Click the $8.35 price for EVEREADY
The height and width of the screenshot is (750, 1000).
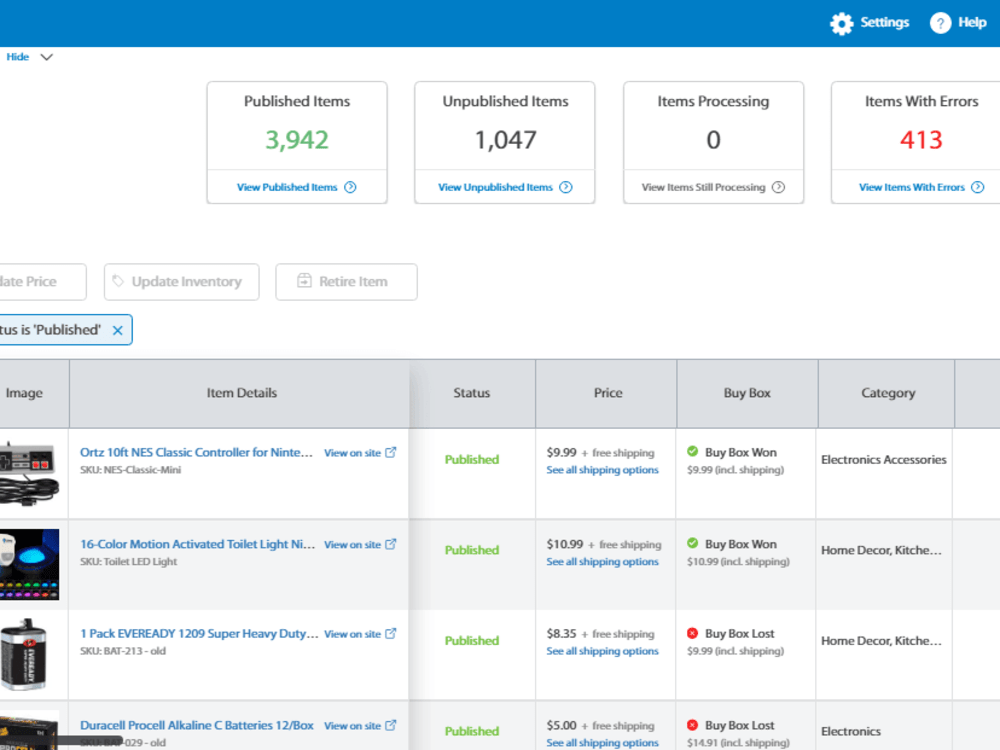click(x=561, y=634)
